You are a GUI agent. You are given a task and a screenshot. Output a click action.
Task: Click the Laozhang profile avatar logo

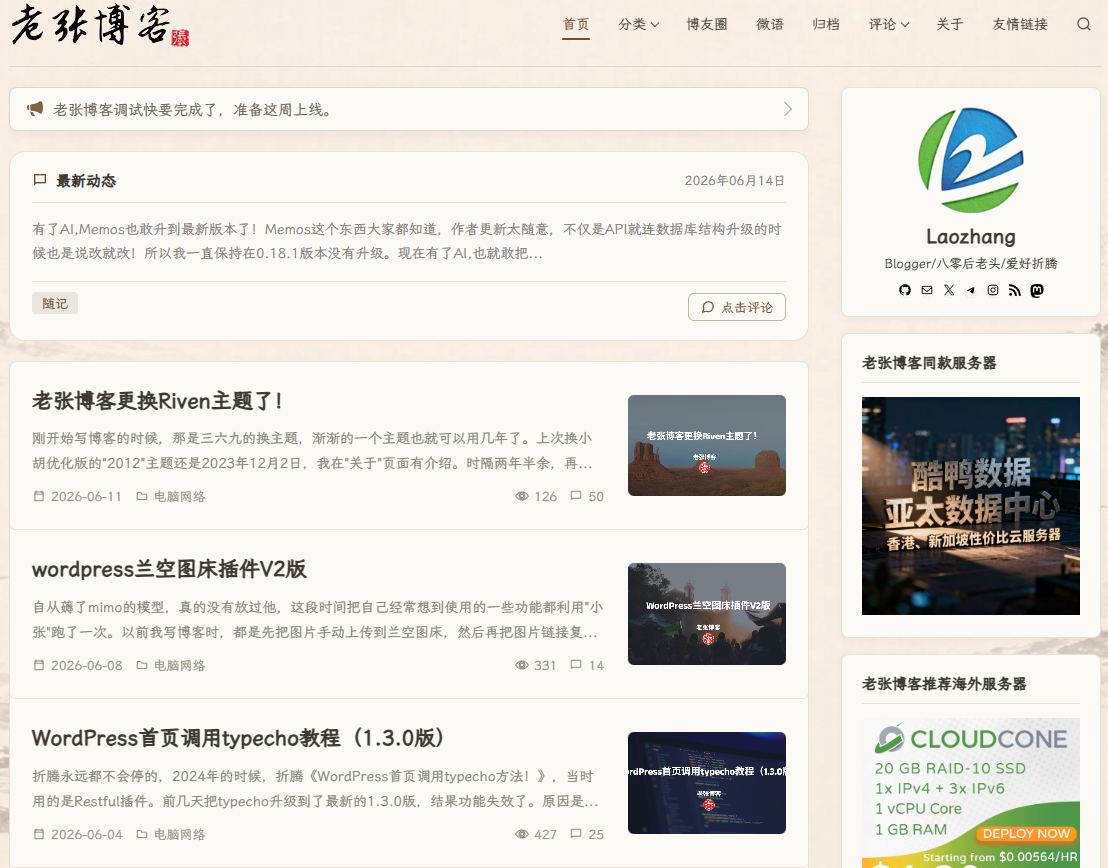[x=970, y=160]
